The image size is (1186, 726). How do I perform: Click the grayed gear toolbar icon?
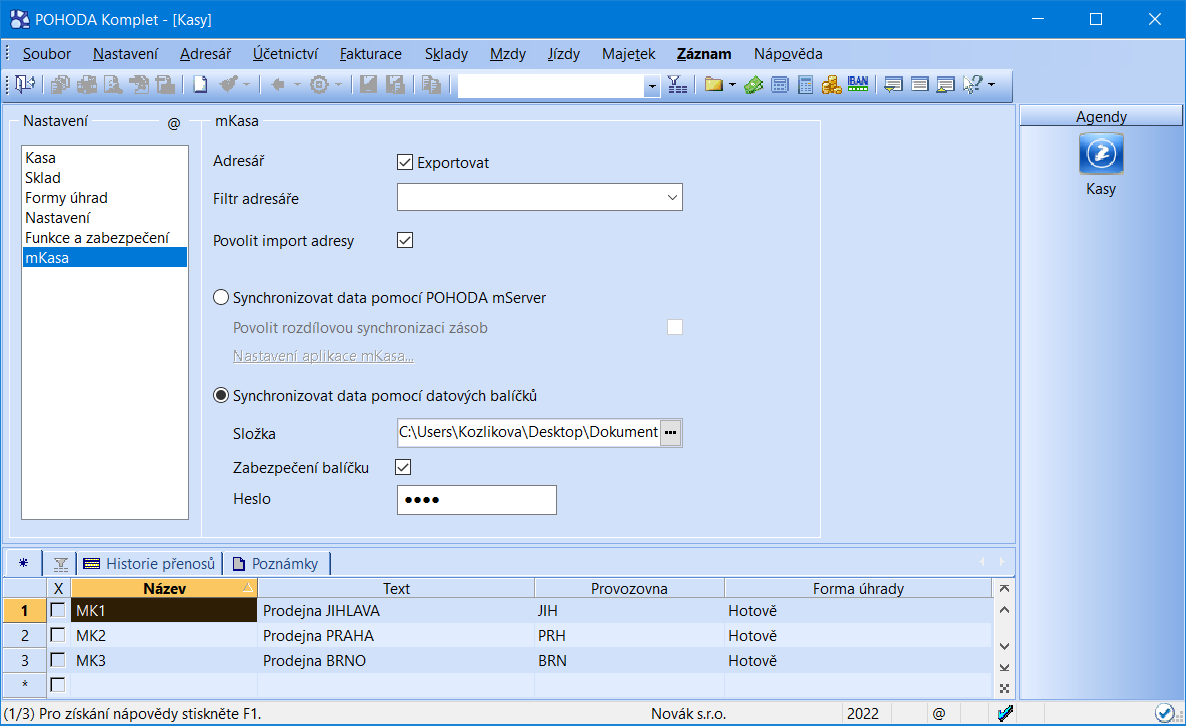(319, 85)
